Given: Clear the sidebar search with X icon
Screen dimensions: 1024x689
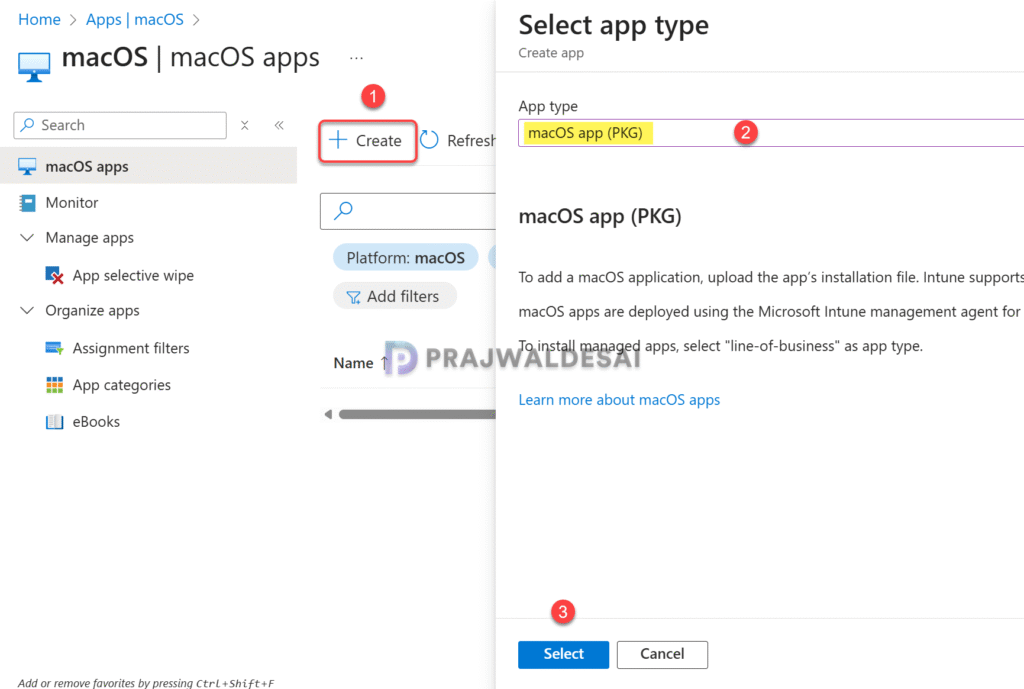Looking at the screenshot, I should [x=245, y=125].
